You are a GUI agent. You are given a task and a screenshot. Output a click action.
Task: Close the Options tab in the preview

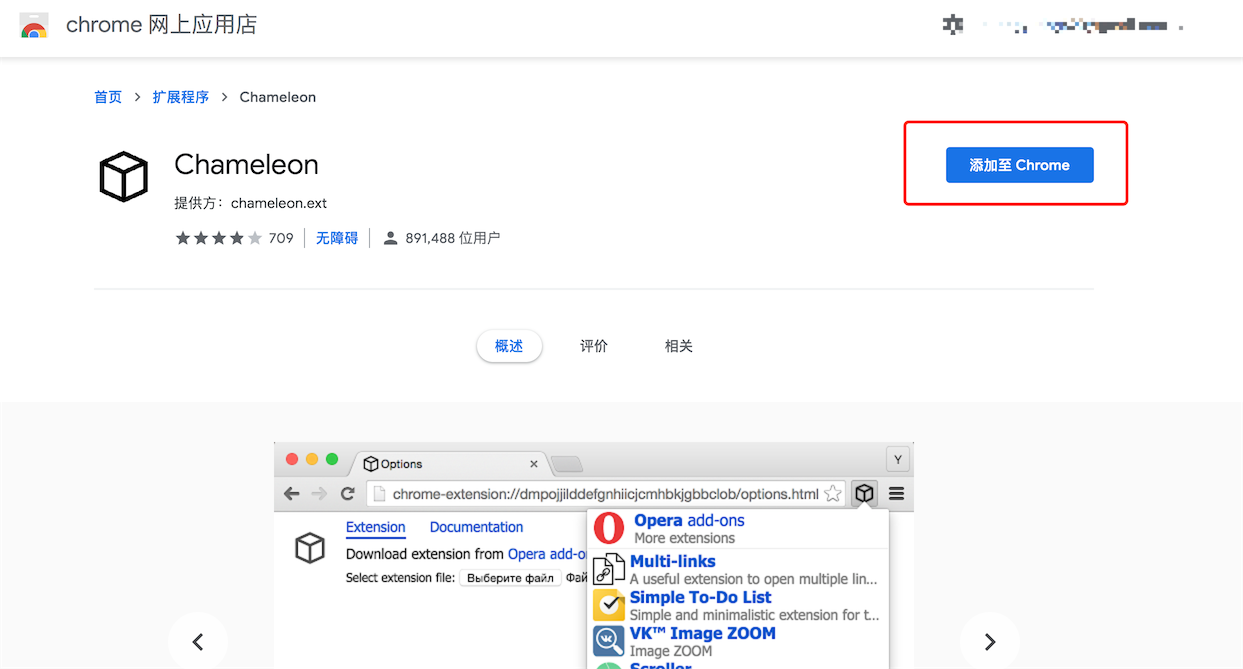point(534,464)
